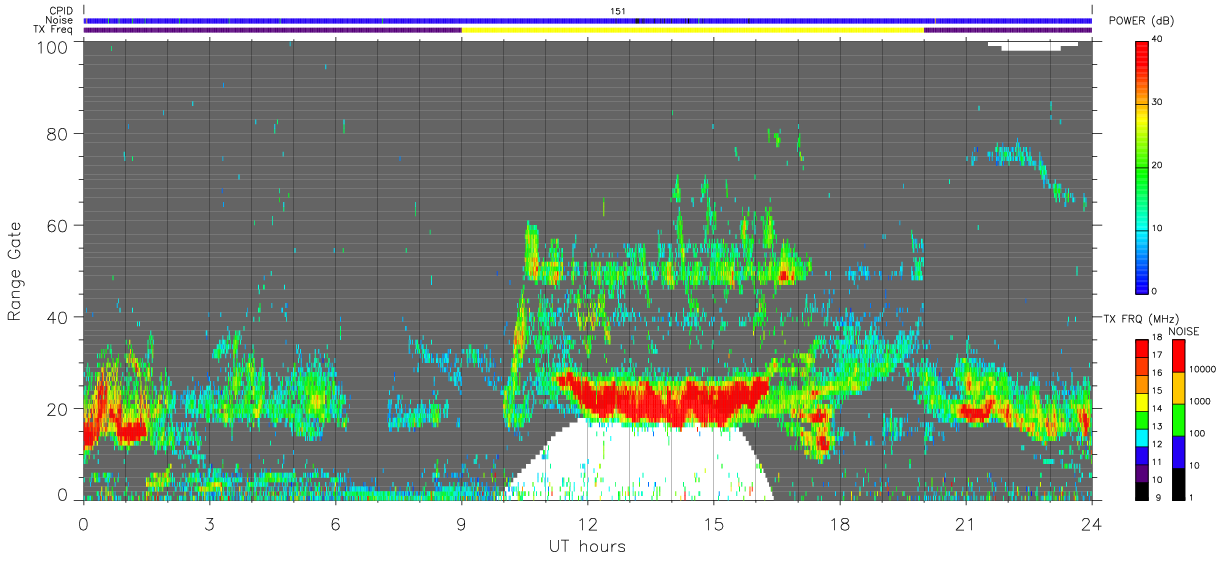Click the white ground-scatter dome near 13 UT
The width and height of the screenshot is (1228, 567).
(x=640, y=462)
